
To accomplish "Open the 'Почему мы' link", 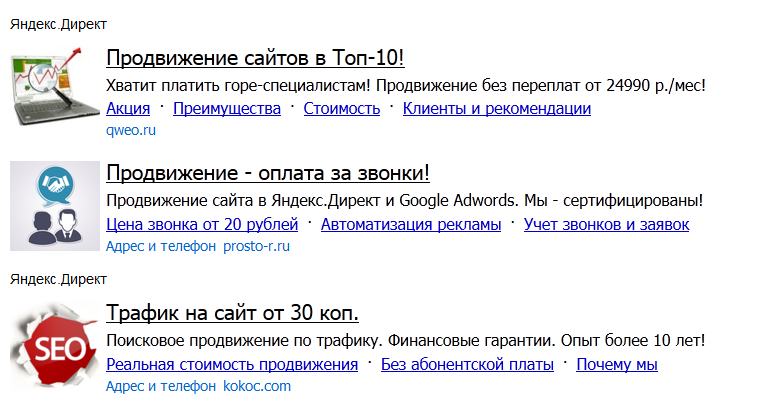I will pos(617,364).
